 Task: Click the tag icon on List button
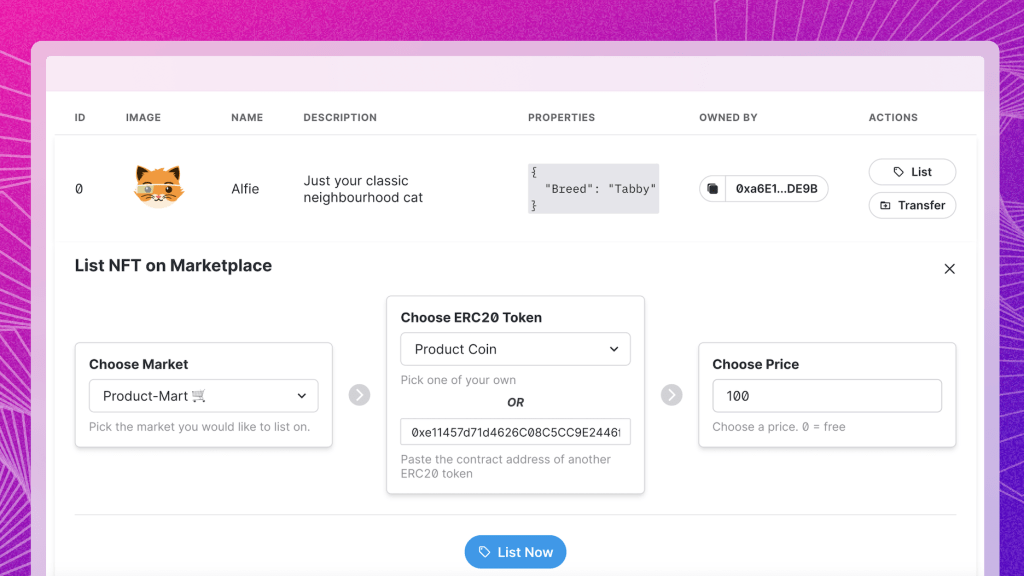click(x=898, y=172)
